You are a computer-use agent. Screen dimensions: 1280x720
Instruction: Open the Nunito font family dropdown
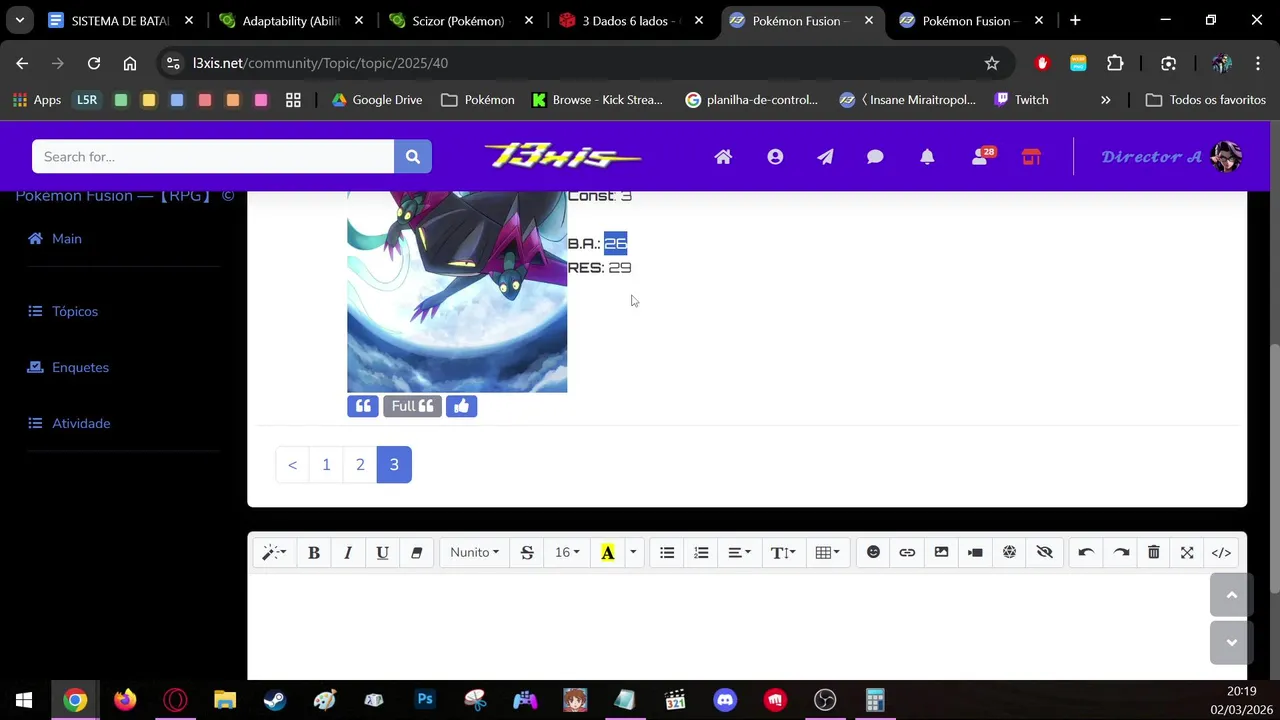[x=474, y=552]
